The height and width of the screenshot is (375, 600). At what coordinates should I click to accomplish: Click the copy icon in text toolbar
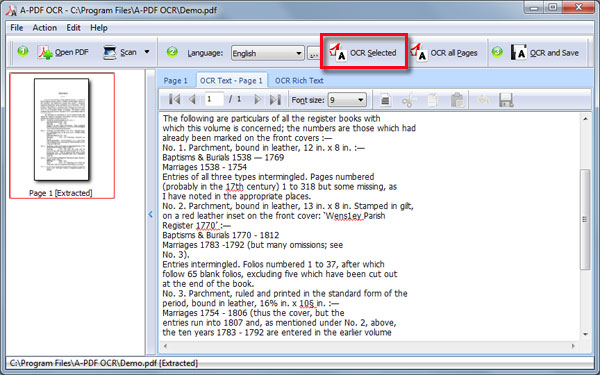coord(432,100)
